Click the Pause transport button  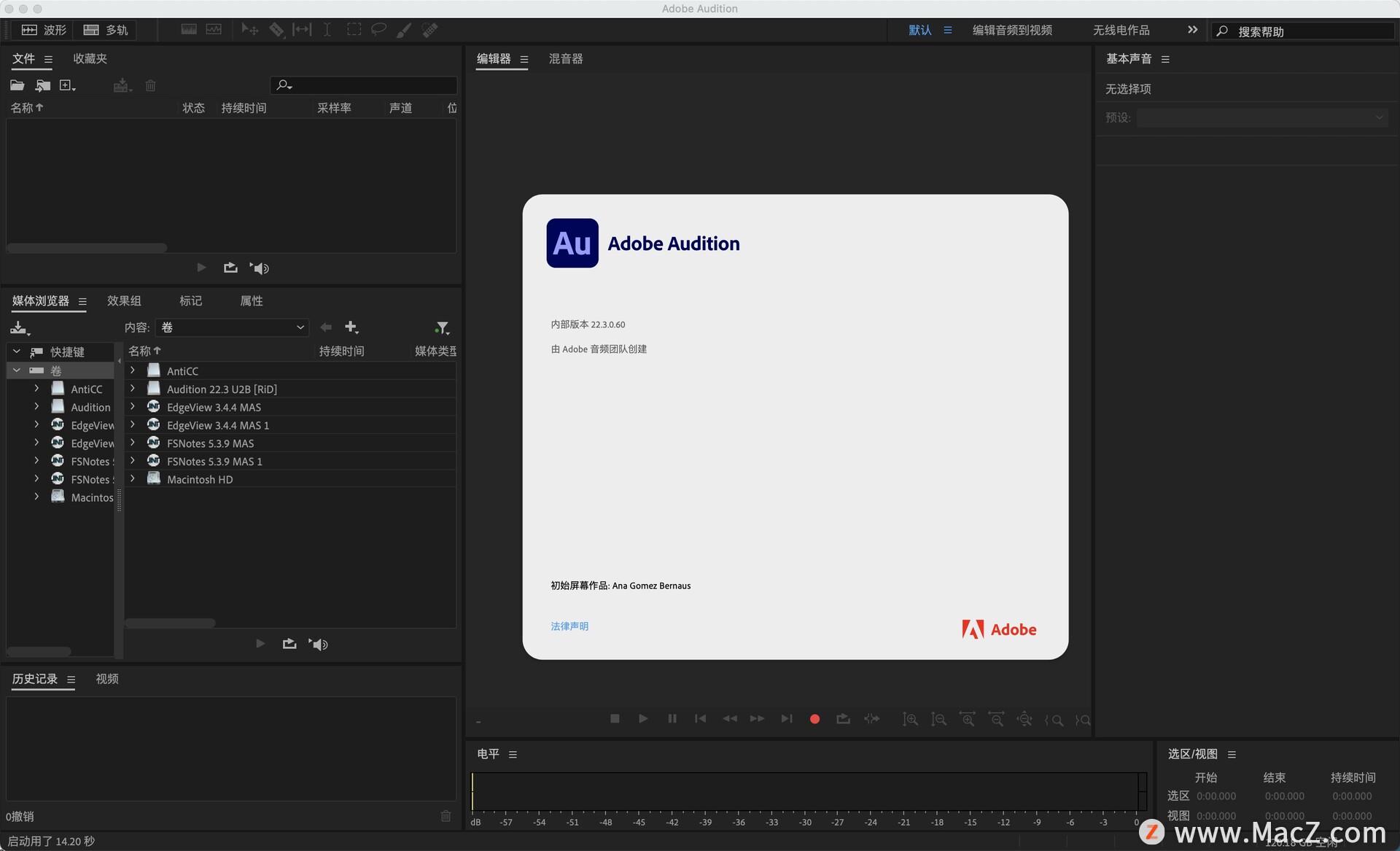coord(672,718)
